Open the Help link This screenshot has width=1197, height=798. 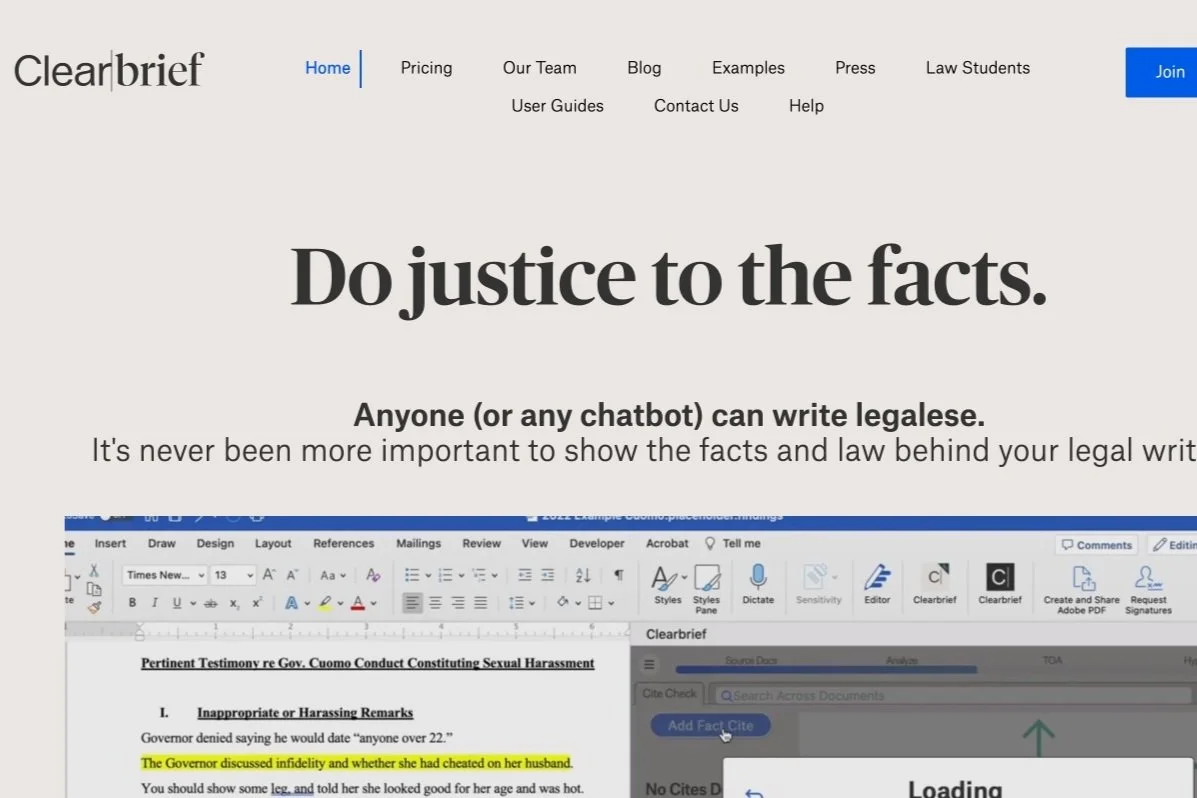(x=805, y=106)
